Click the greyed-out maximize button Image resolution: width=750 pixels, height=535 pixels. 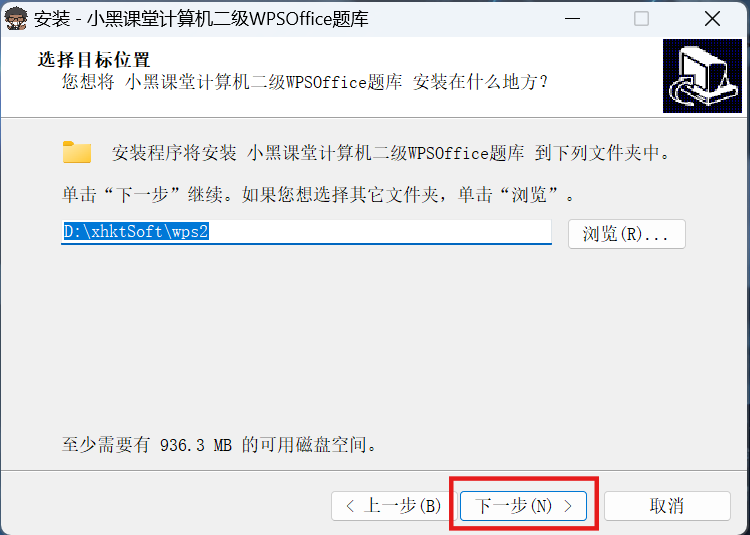[x=641, y=19]
